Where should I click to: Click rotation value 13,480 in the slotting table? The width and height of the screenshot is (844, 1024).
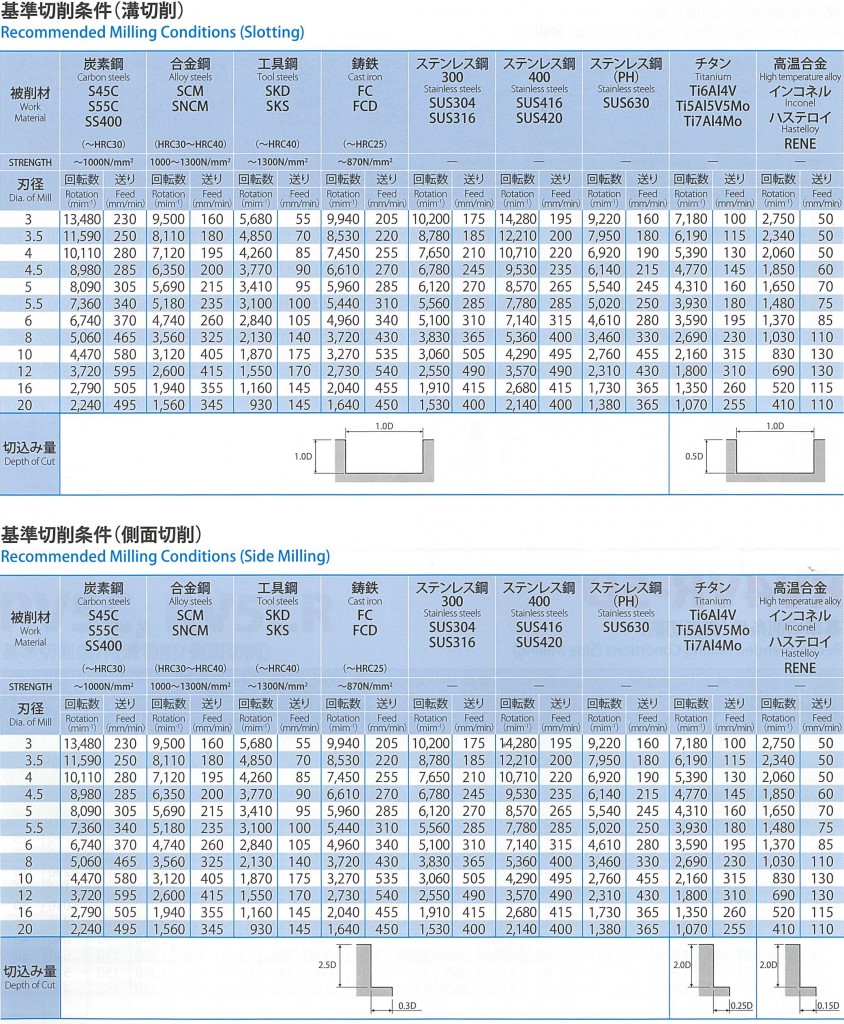[82, 219]
